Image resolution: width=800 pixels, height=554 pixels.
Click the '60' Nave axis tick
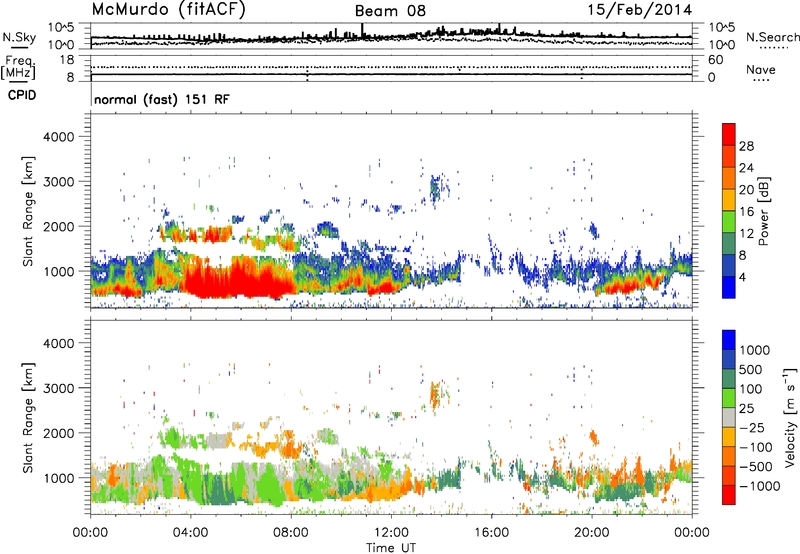715,60
